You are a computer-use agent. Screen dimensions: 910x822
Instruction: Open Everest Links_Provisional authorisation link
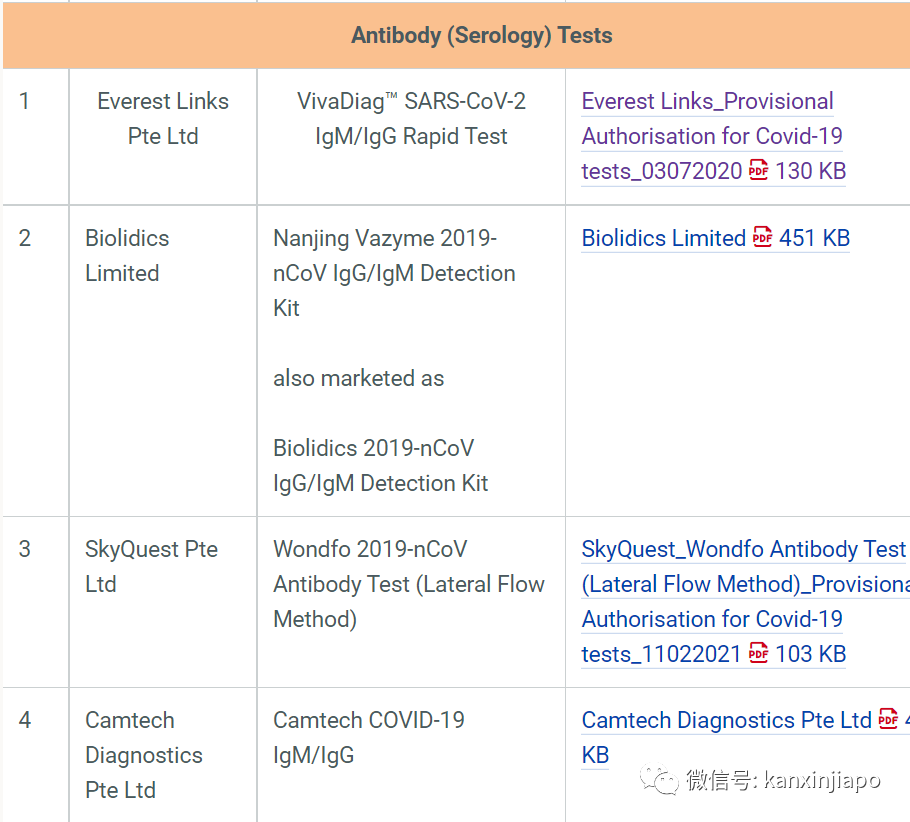(713, 136)
